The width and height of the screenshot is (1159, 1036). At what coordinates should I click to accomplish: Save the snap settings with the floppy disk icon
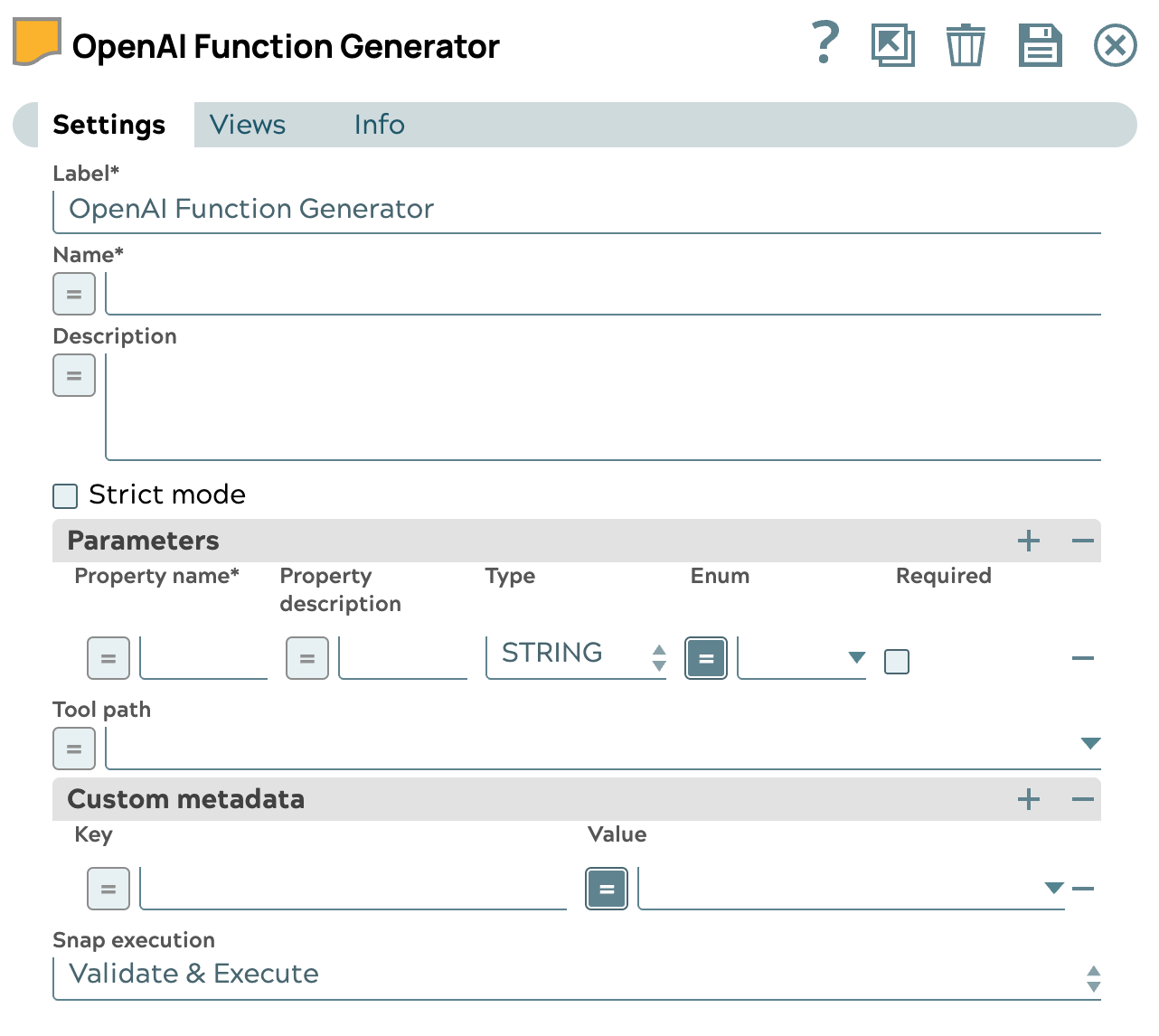pos(1041,44)
